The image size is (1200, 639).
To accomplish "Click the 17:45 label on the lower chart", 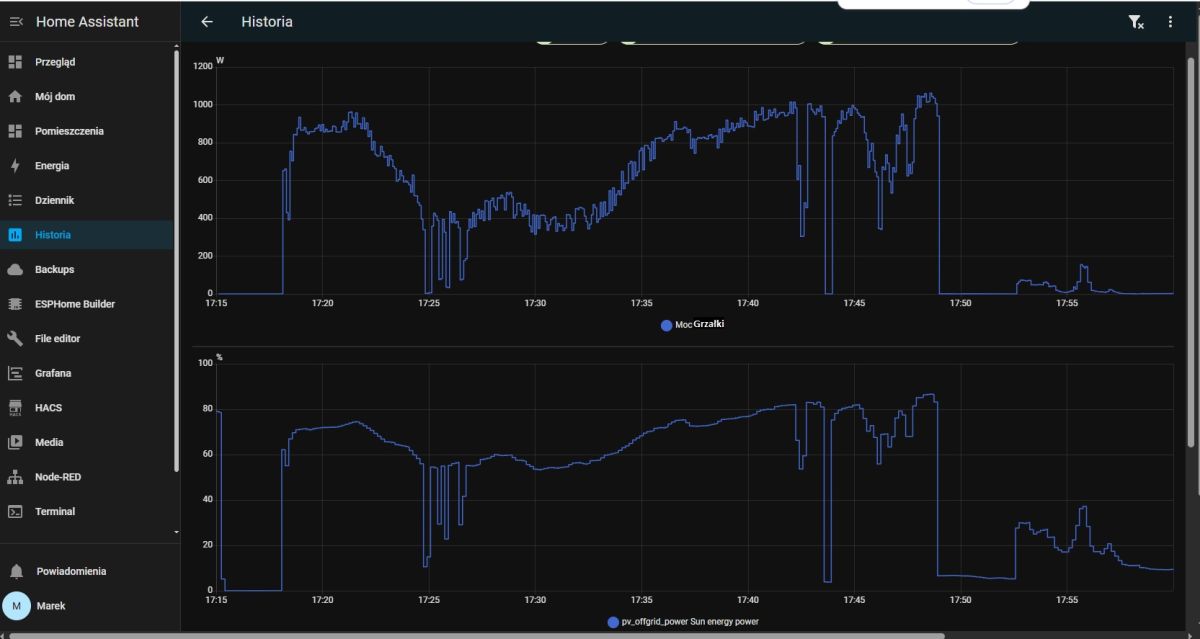I will click(x=854, y=600).
